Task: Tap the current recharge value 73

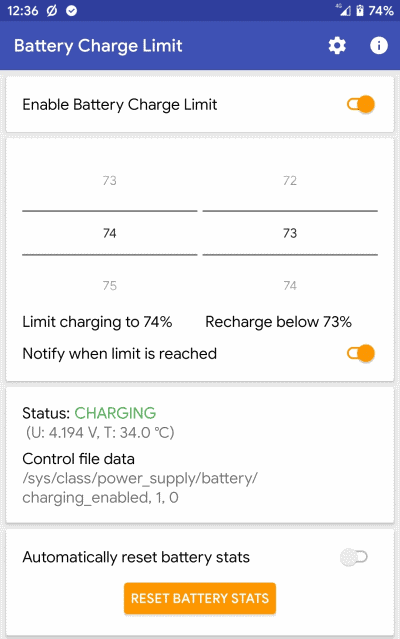Action: pos(290,233)
